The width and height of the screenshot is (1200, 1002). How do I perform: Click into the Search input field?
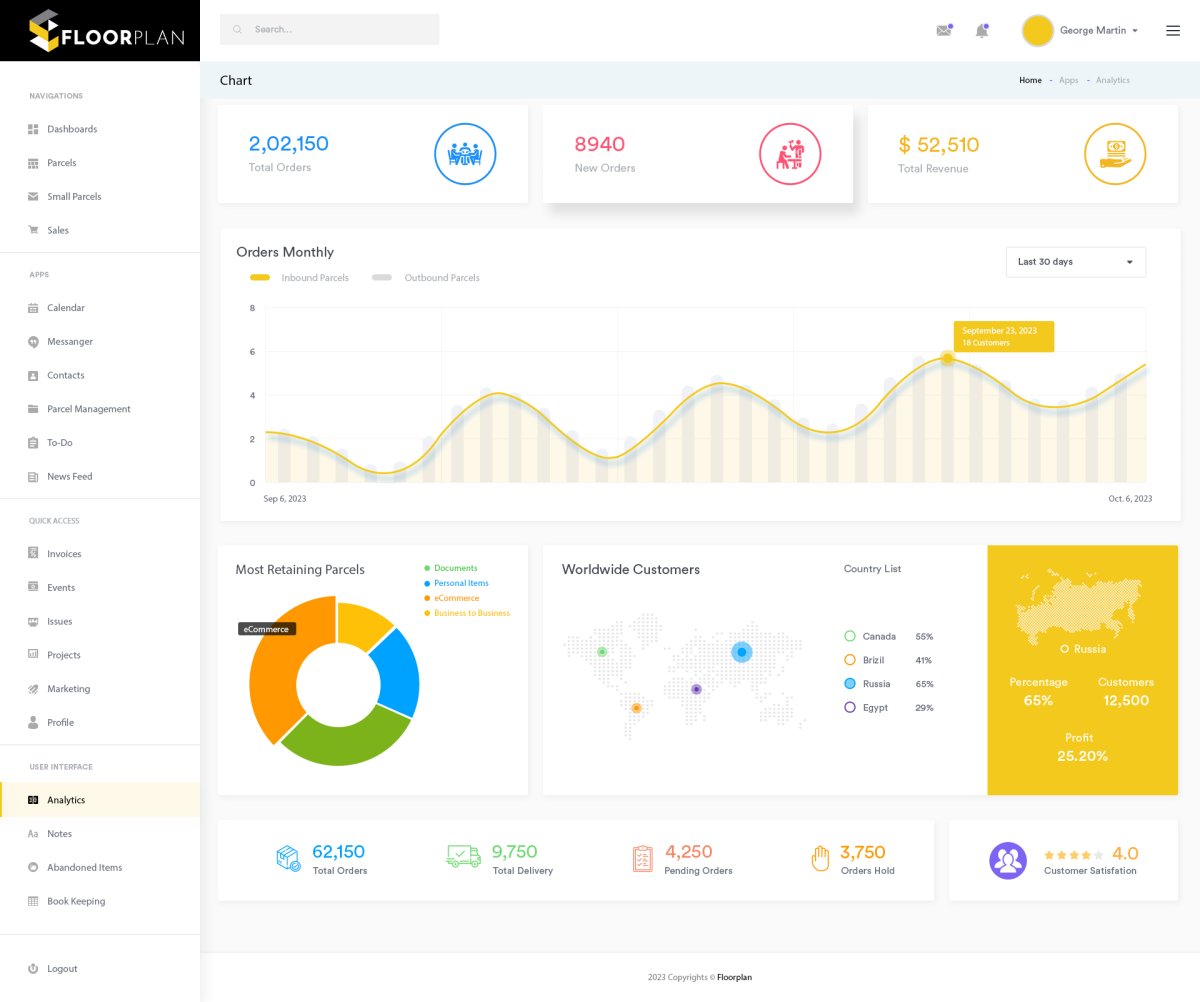click(330, 30)
